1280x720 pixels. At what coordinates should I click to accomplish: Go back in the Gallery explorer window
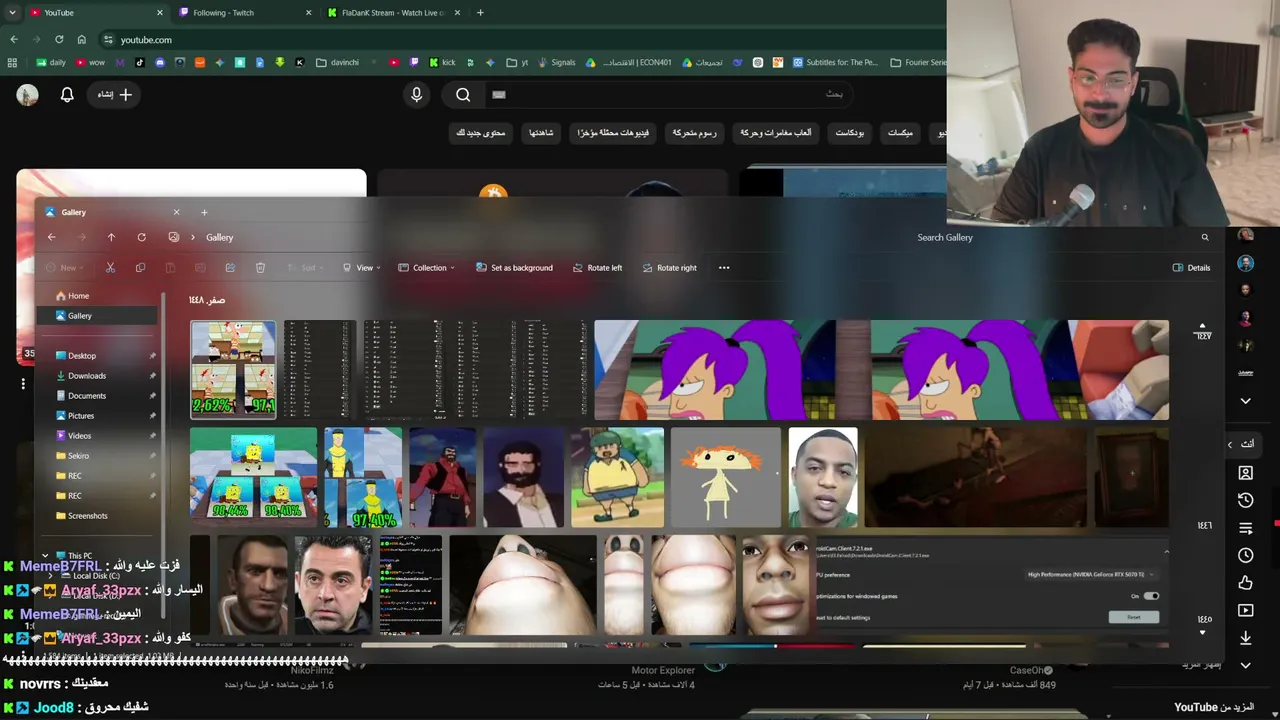click(x=52, y=237)
